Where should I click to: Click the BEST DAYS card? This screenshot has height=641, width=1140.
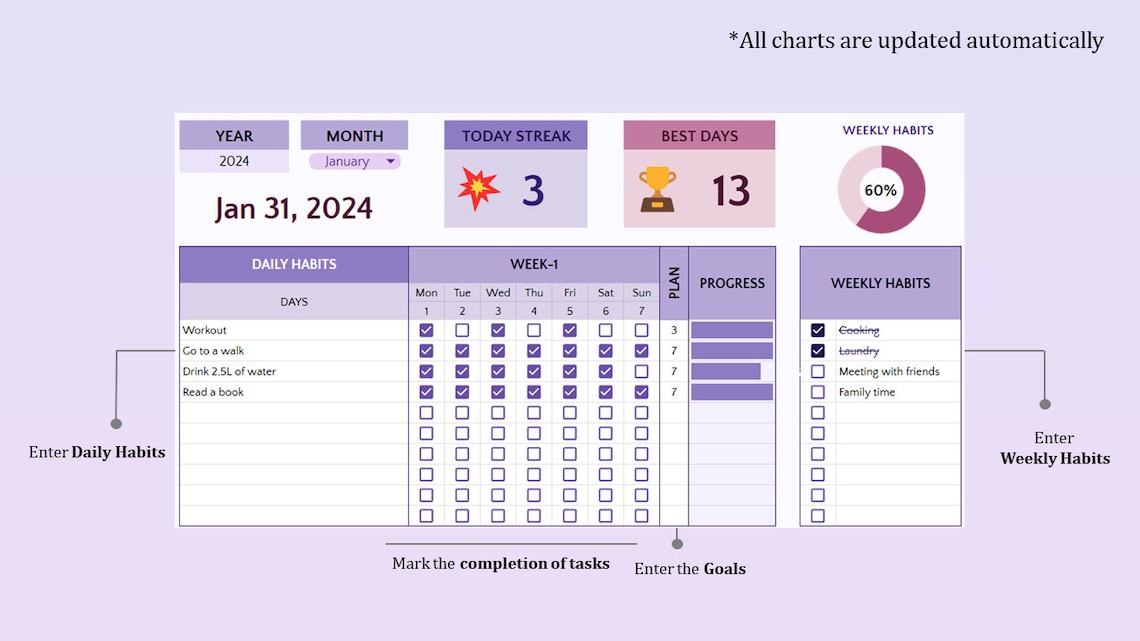point(699,136)
